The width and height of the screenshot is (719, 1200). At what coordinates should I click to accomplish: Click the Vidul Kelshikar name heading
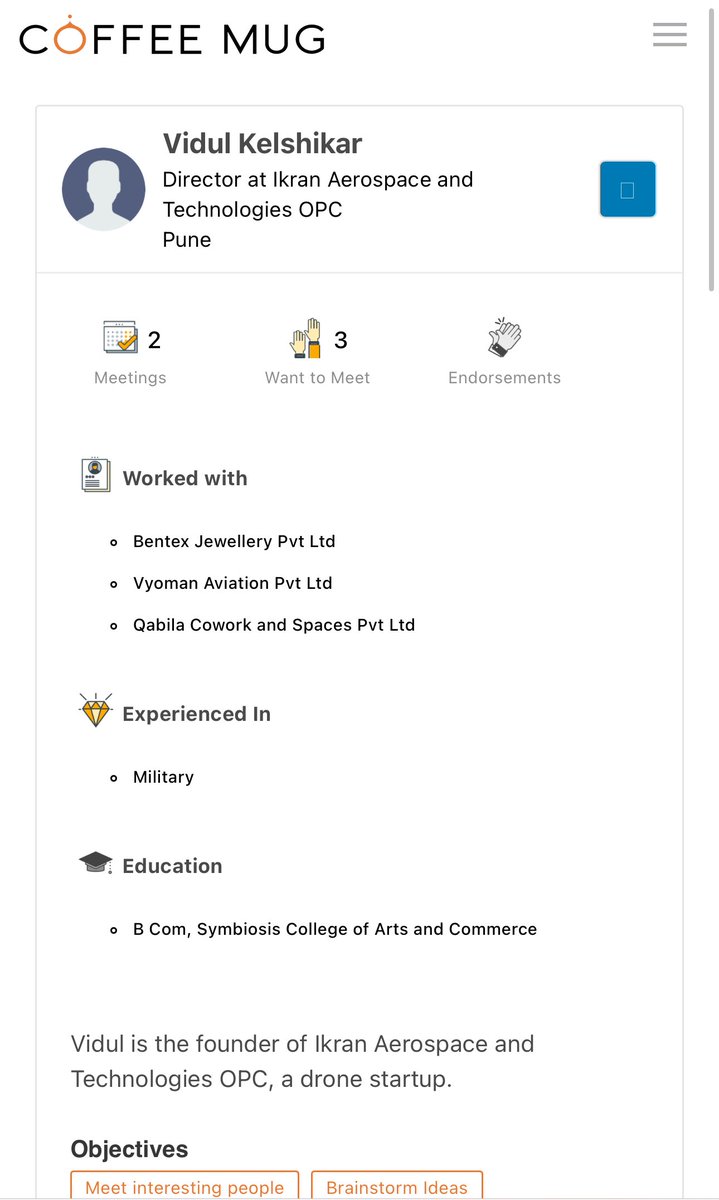[262, 144]
